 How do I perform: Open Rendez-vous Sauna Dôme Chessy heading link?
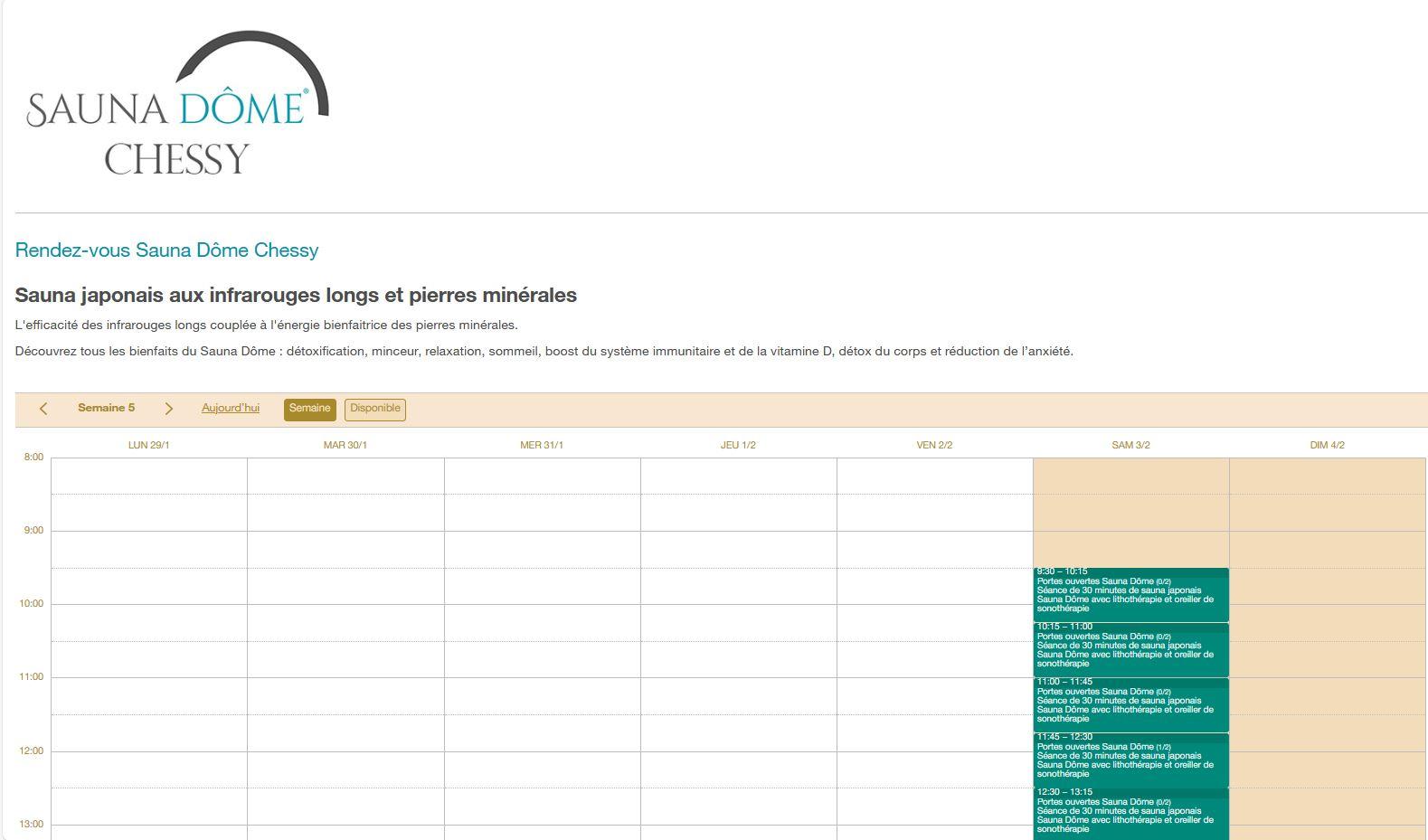coord(166,250)
